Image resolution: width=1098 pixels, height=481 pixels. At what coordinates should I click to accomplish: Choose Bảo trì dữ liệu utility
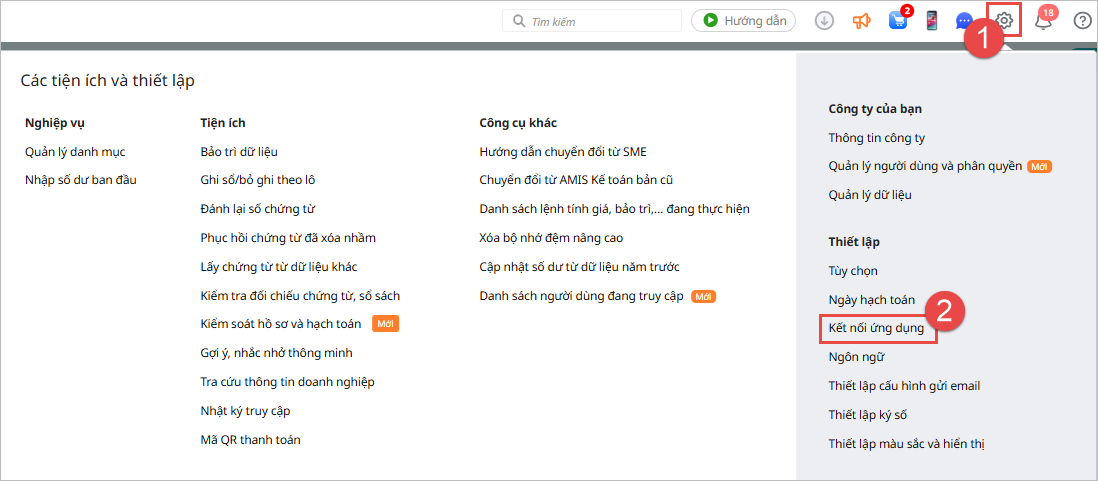point(239,152)
